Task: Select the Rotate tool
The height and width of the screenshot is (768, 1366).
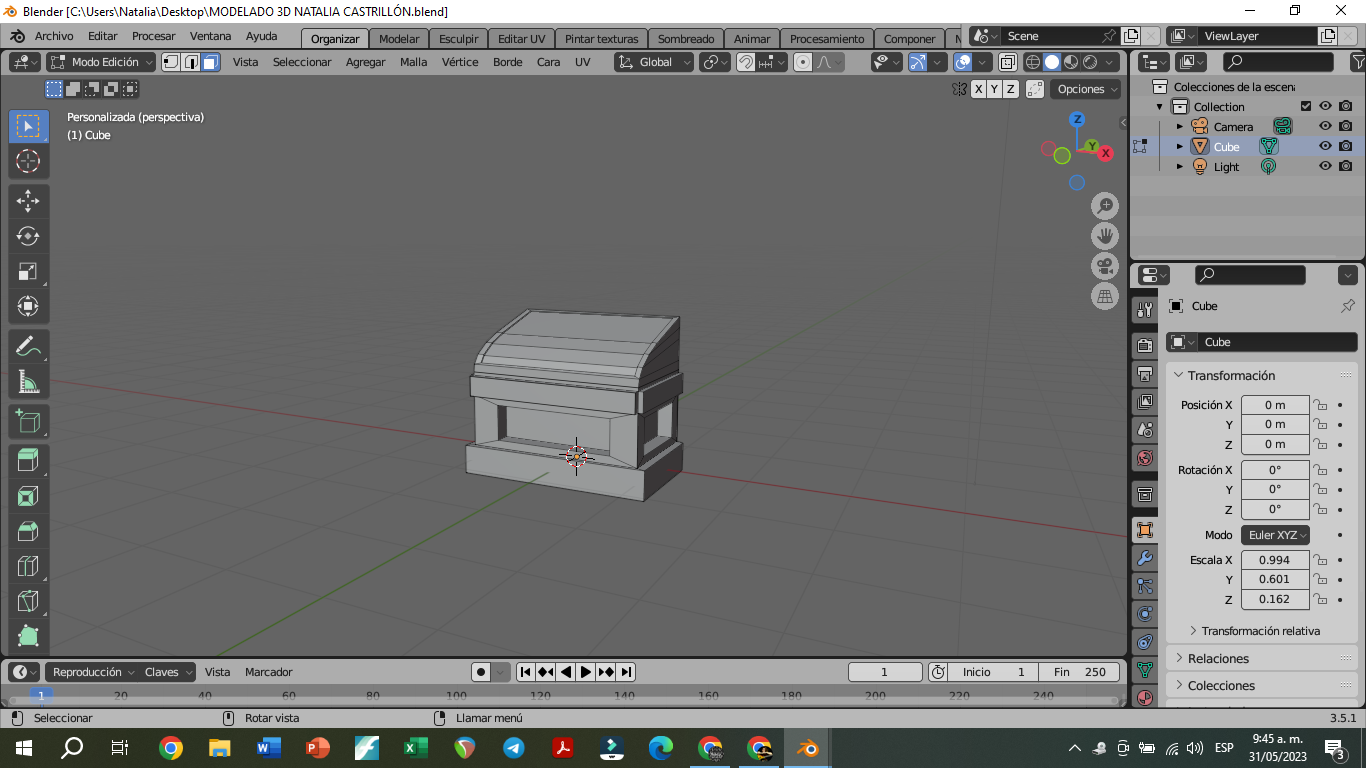Action: coord(28,236)
